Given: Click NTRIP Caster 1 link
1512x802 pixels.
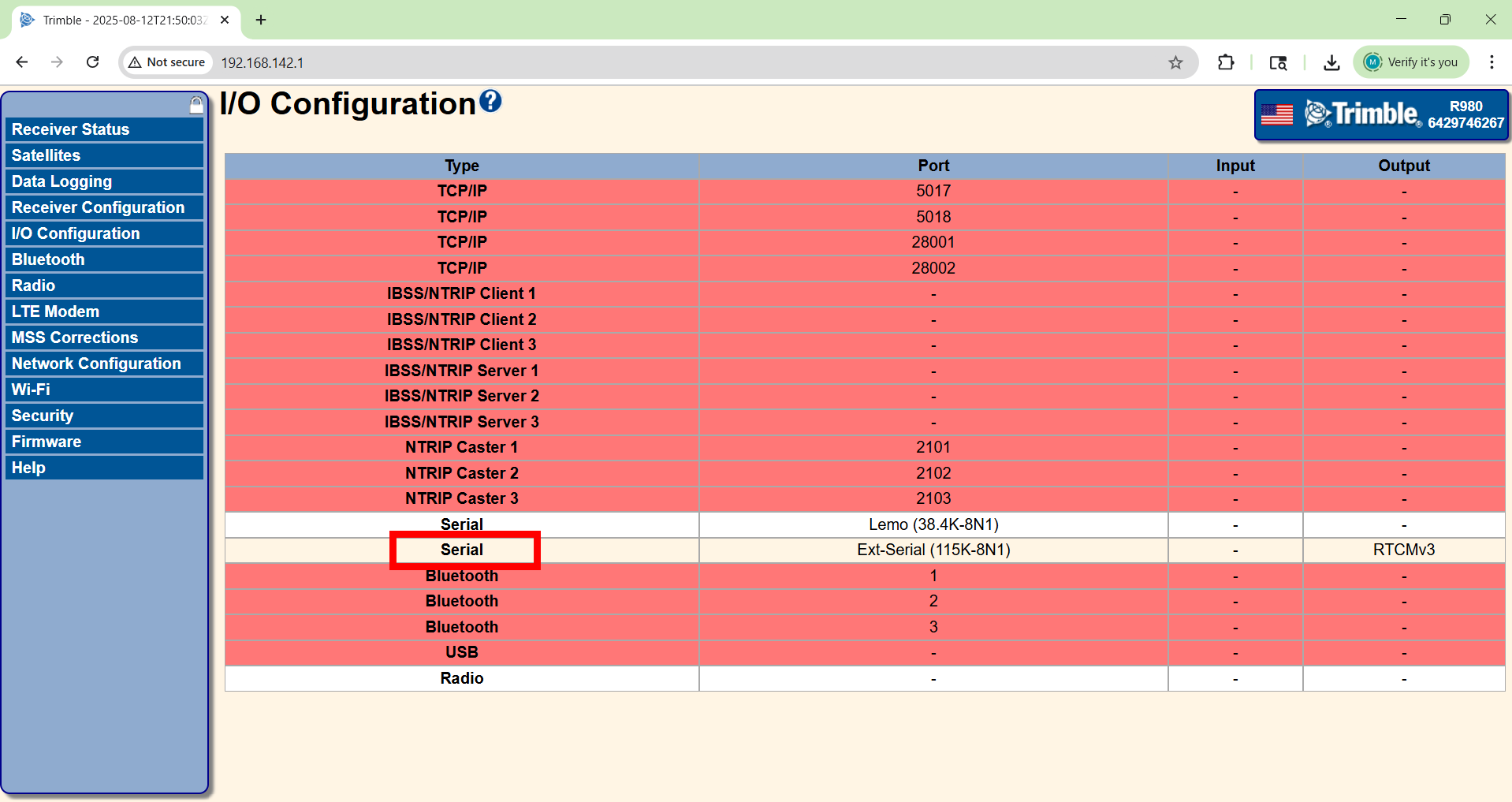Looking at the screenshot, I should (x=461, y=447).
